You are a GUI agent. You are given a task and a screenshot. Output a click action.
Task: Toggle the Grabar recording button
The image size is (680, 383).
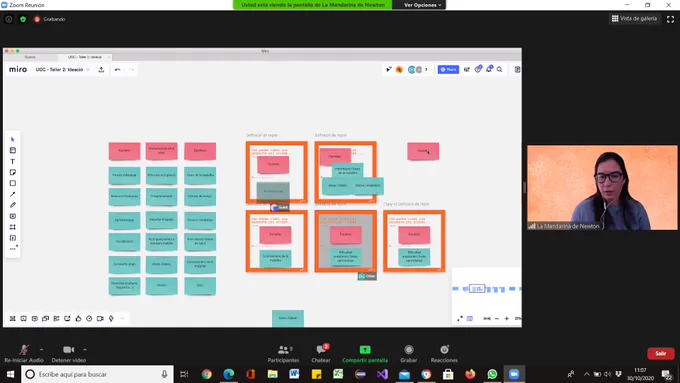(x=409, y=353)
